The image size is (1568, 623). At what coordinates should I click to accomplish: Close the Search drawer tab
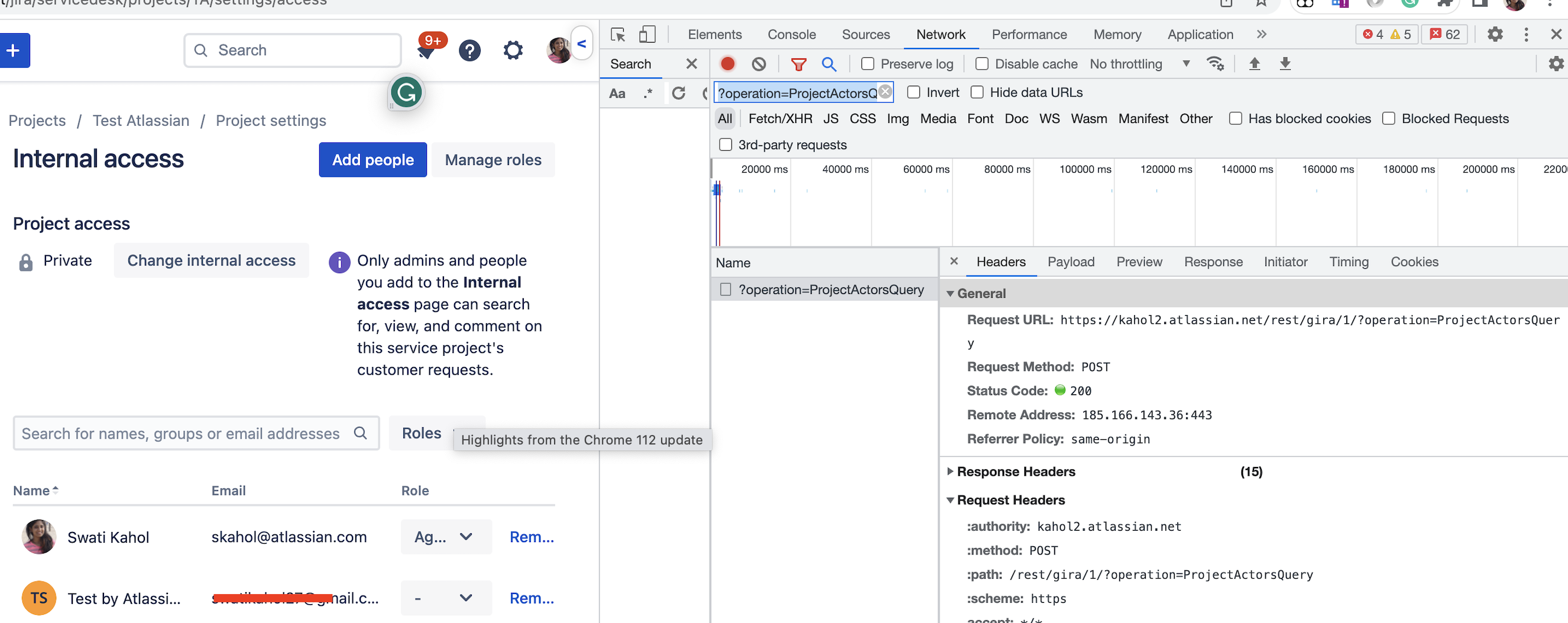pyautogui.click(x=692, y=64)
